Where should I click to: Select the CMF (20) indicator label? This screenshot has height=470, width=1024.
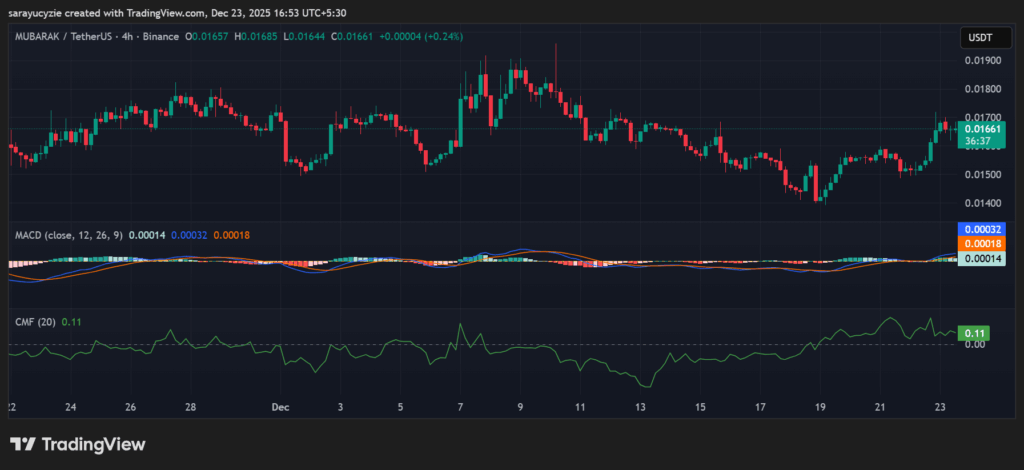[x=35, y=321]
